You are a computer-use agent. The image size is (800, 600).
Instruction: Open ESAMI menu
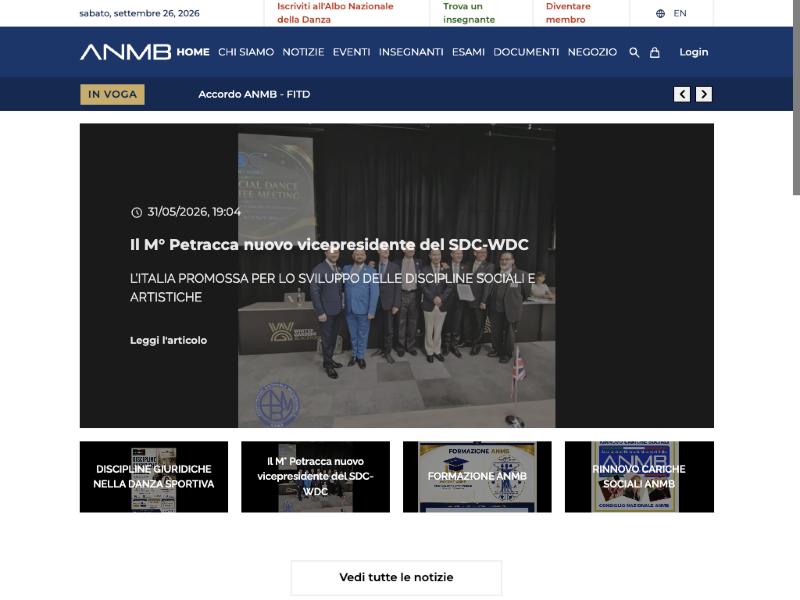[x=468, y=52]
